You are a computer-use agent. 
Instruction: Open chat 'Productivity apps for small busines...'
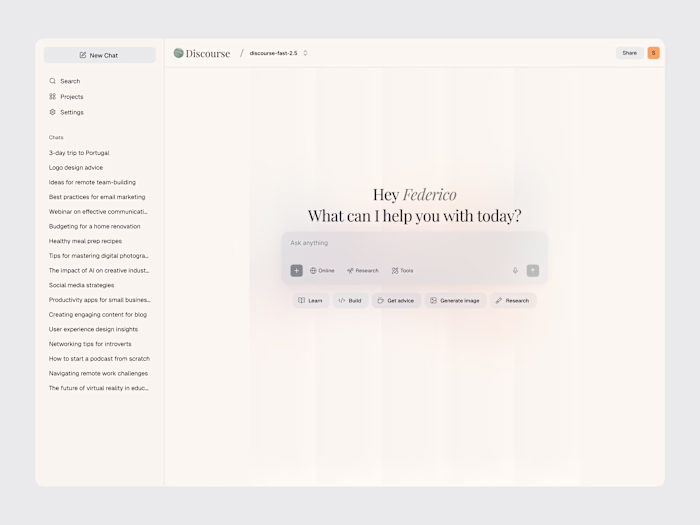click(x=100, y=300)
